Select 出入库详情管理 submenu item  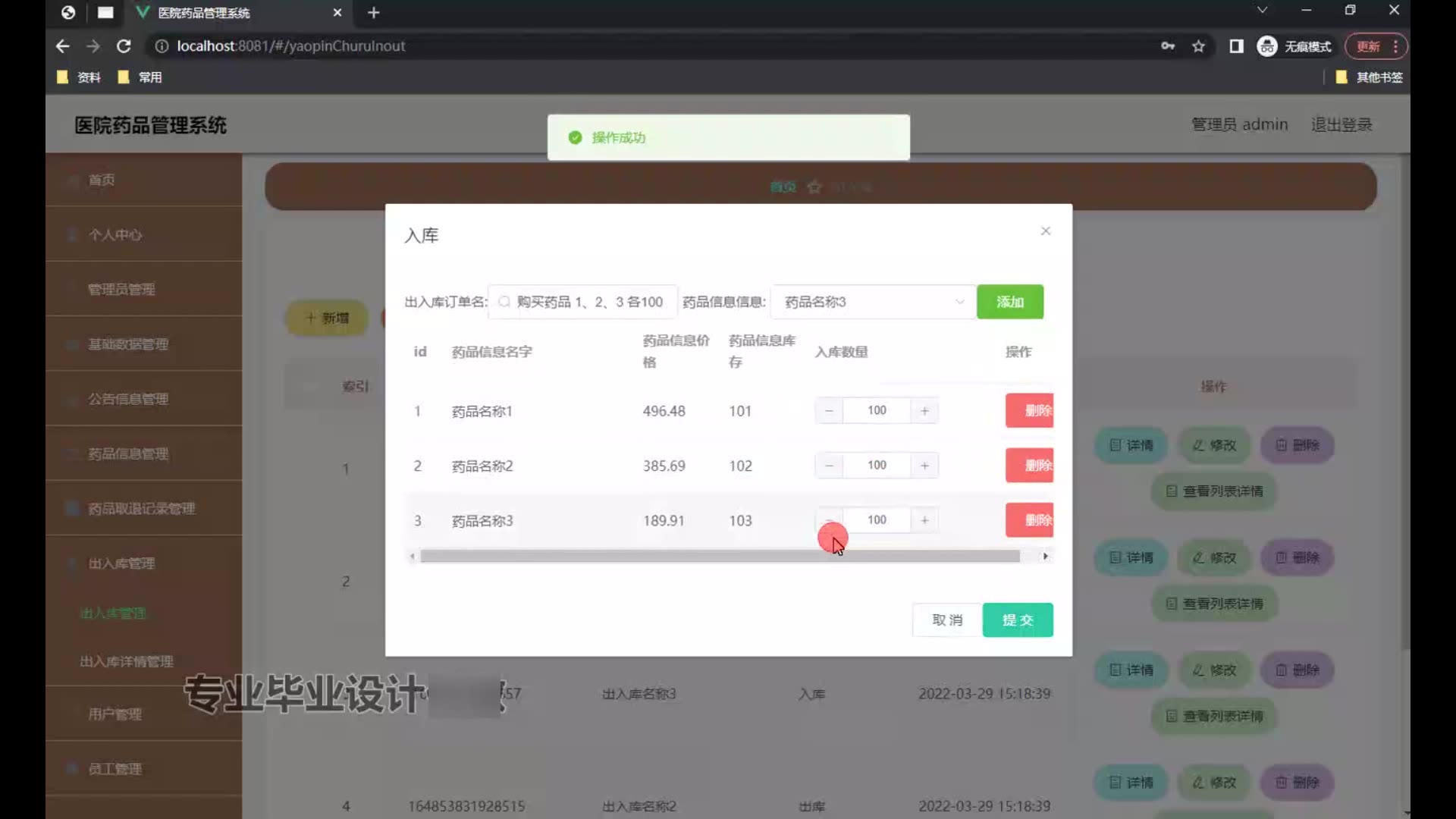tap(127, 661)
